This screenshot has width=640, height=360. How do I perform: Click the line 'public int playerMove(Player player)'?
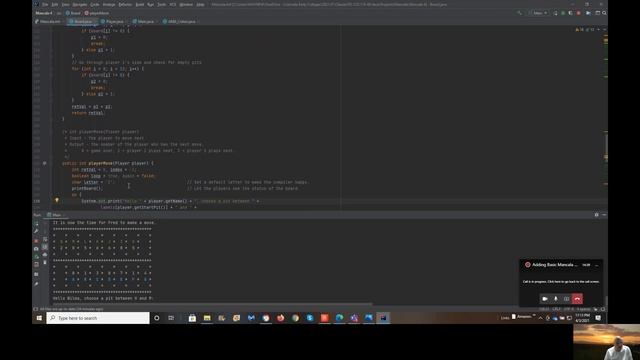coord(108,163)
